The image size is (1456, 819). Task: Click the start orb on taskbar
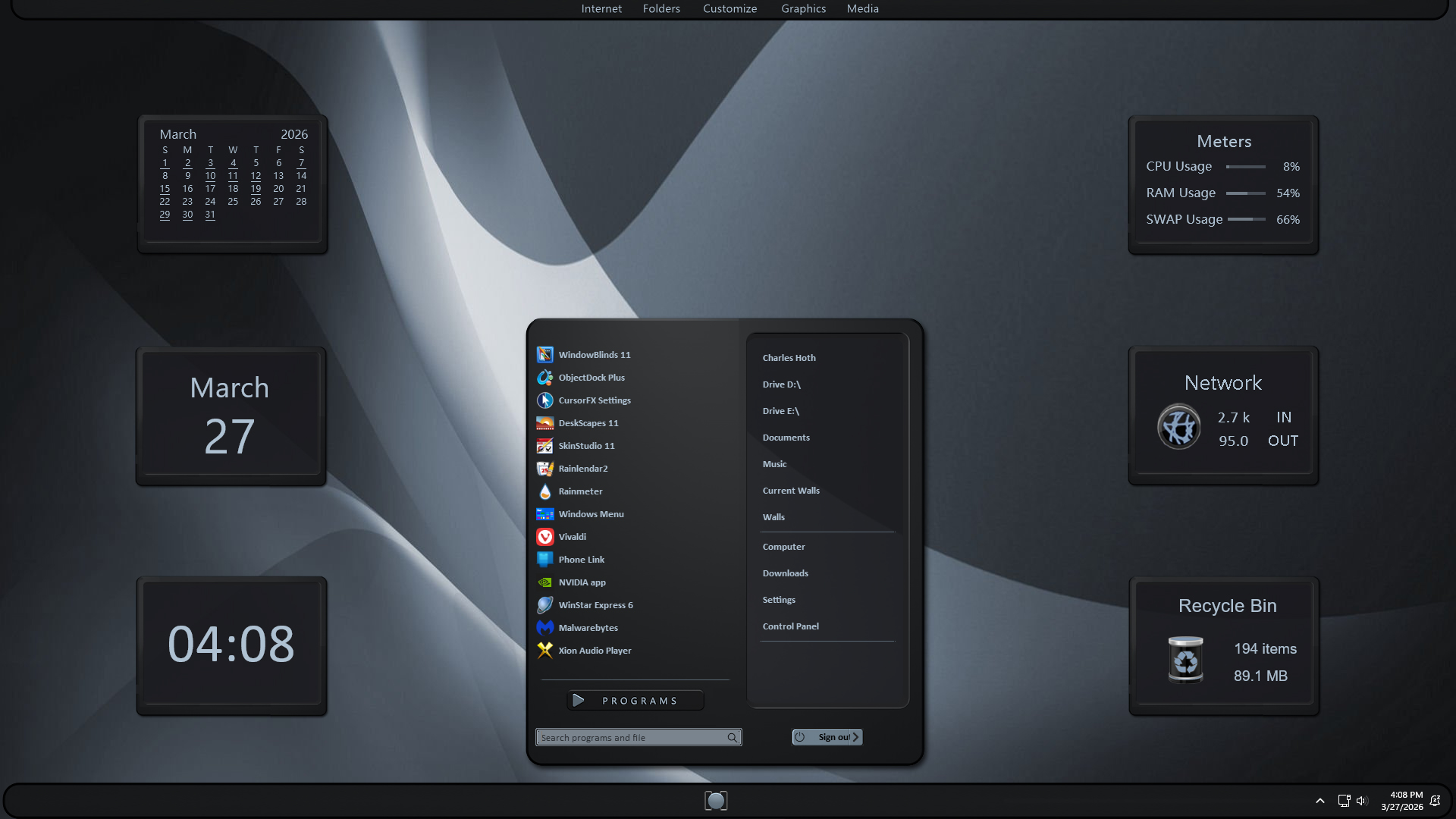[716, 801]
